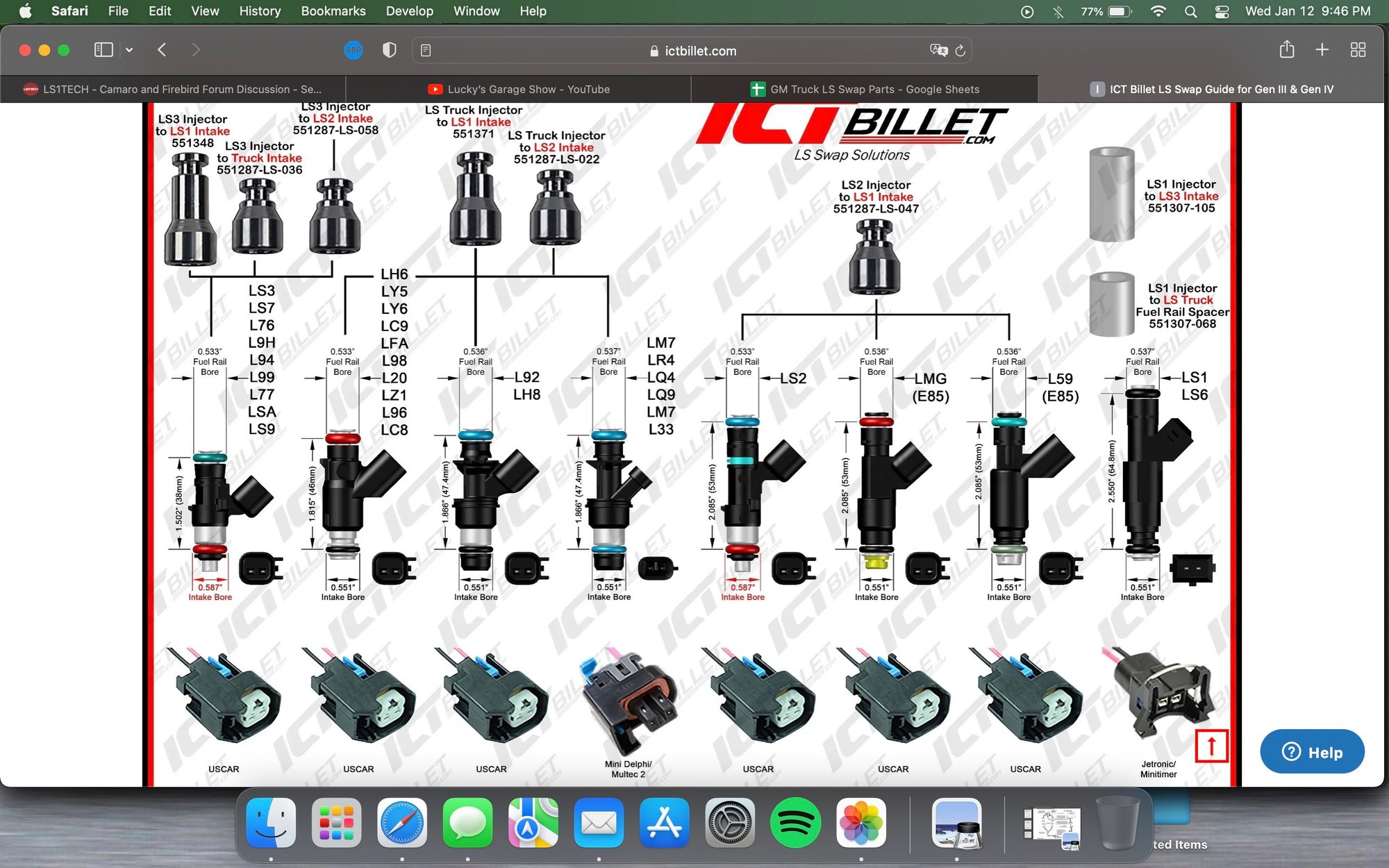Open the privacy report shield icon
The image size is (1389, 868).
[390, 50]
